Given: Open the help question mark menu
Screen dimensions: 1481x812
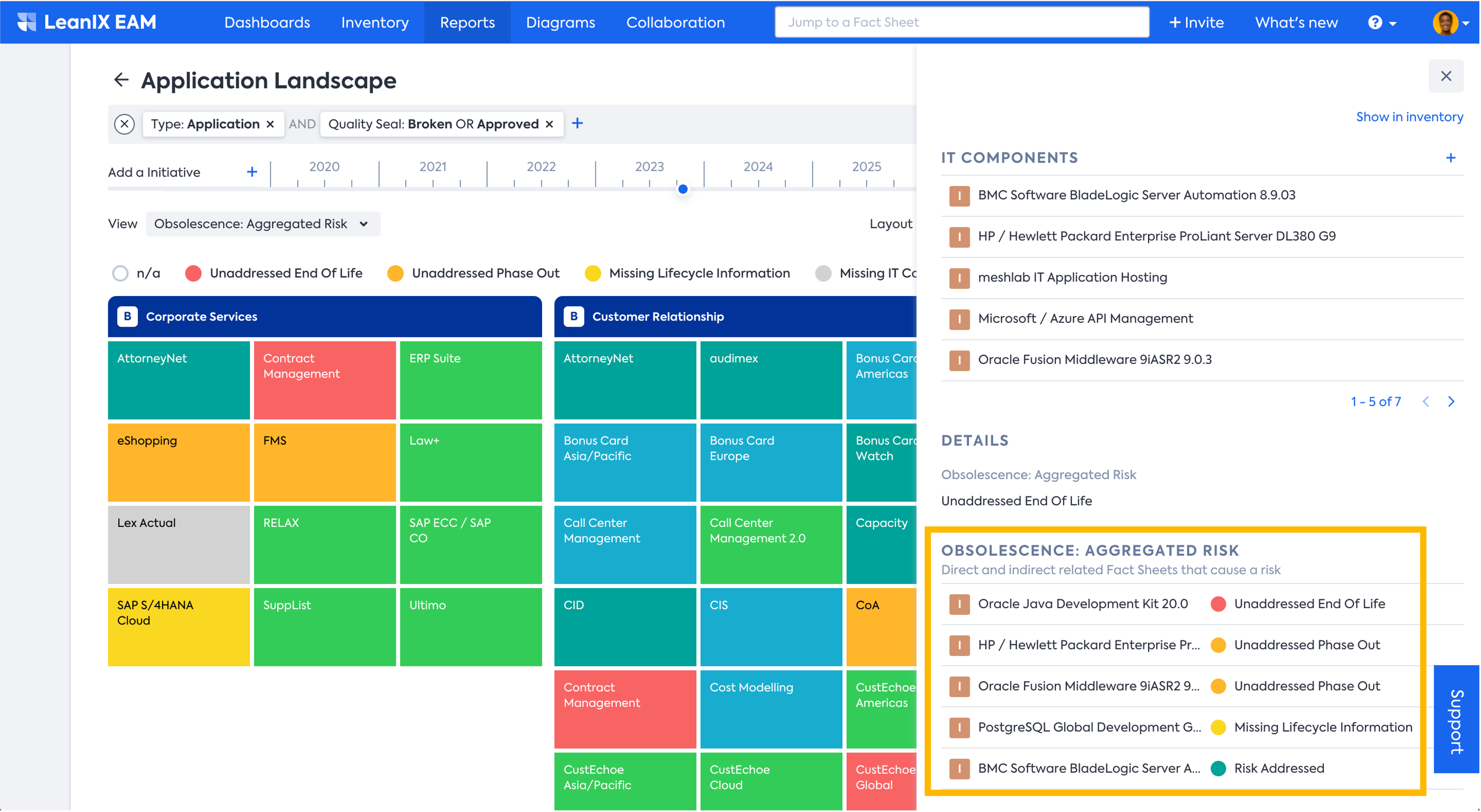Looking at the screenshot, I should click(x=1381, y=22).
